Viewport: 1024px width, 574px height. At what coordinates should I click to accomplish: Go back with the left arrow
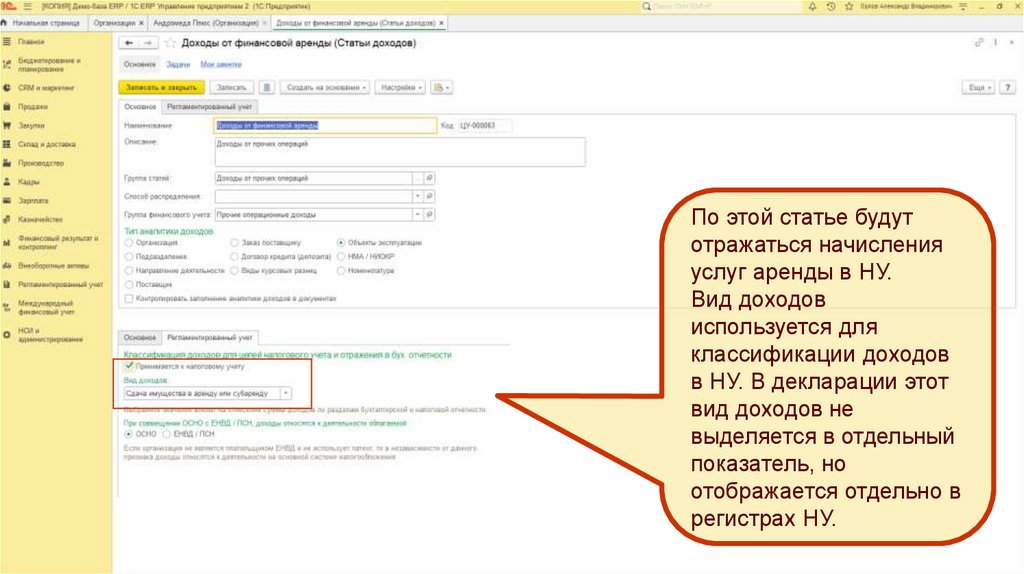click(129, 43)
